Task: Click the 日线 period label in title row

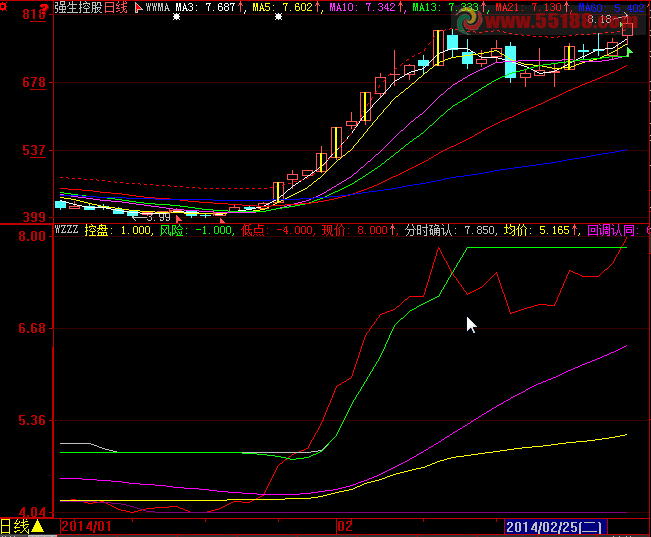Action: (116, 8)
